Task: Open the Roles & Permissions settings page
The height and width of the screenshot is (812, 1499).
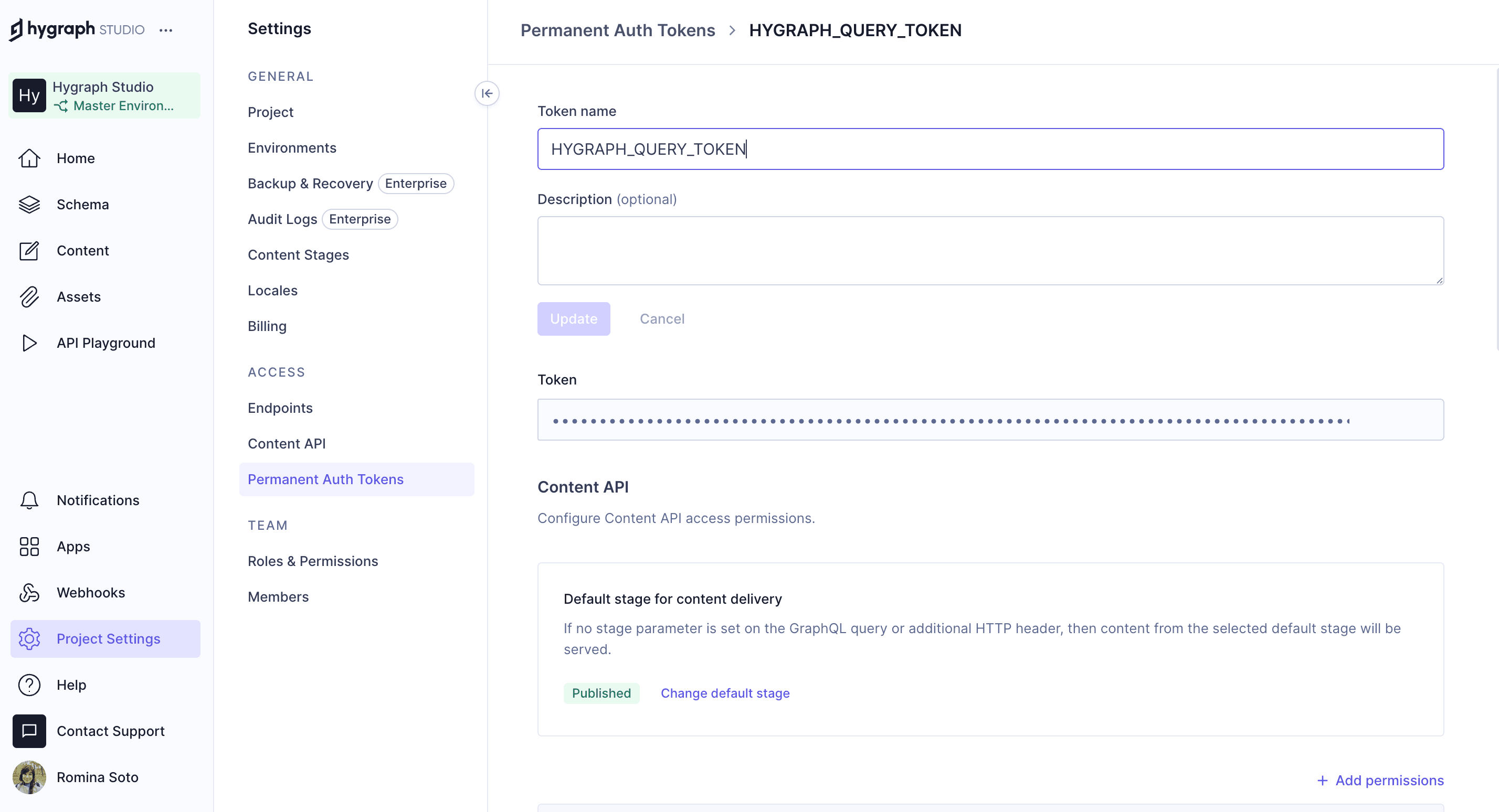Action: point(312,561)
